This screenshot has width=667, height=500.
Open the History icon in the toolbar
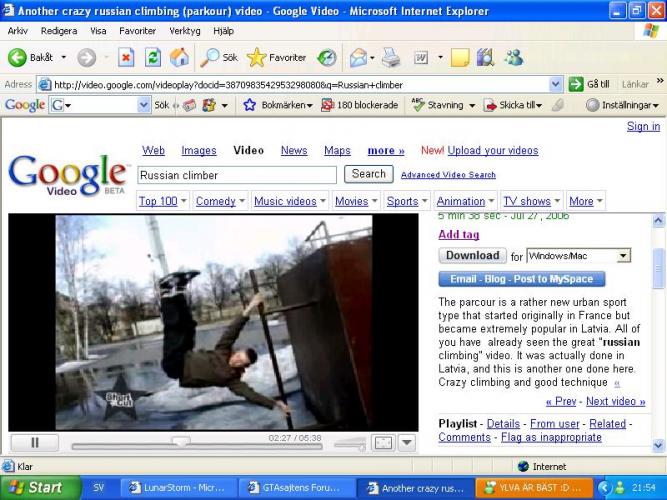click(x=327, y=58)
